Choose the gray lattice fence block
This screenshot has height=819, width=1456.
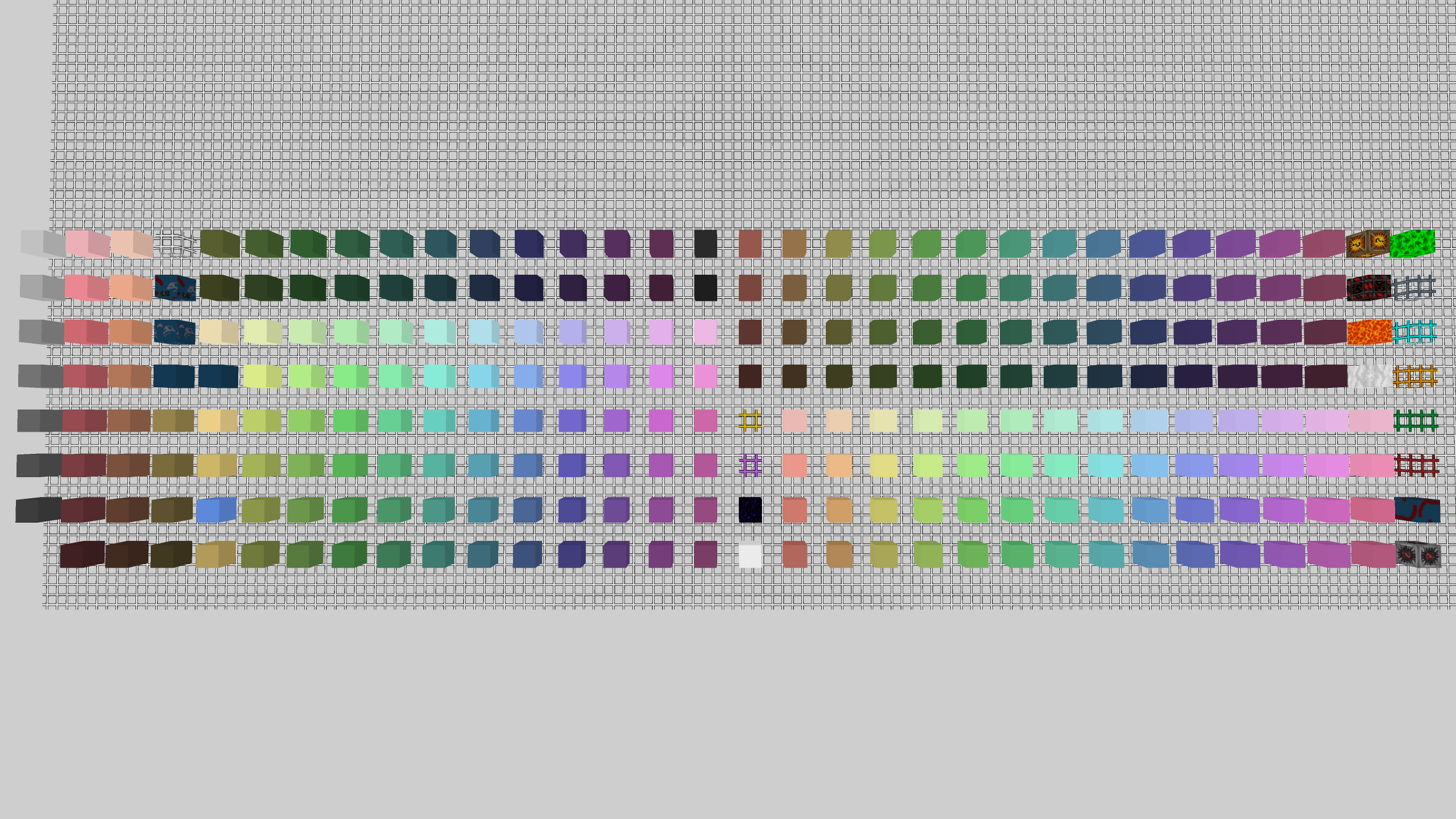tap(1414, 288)
